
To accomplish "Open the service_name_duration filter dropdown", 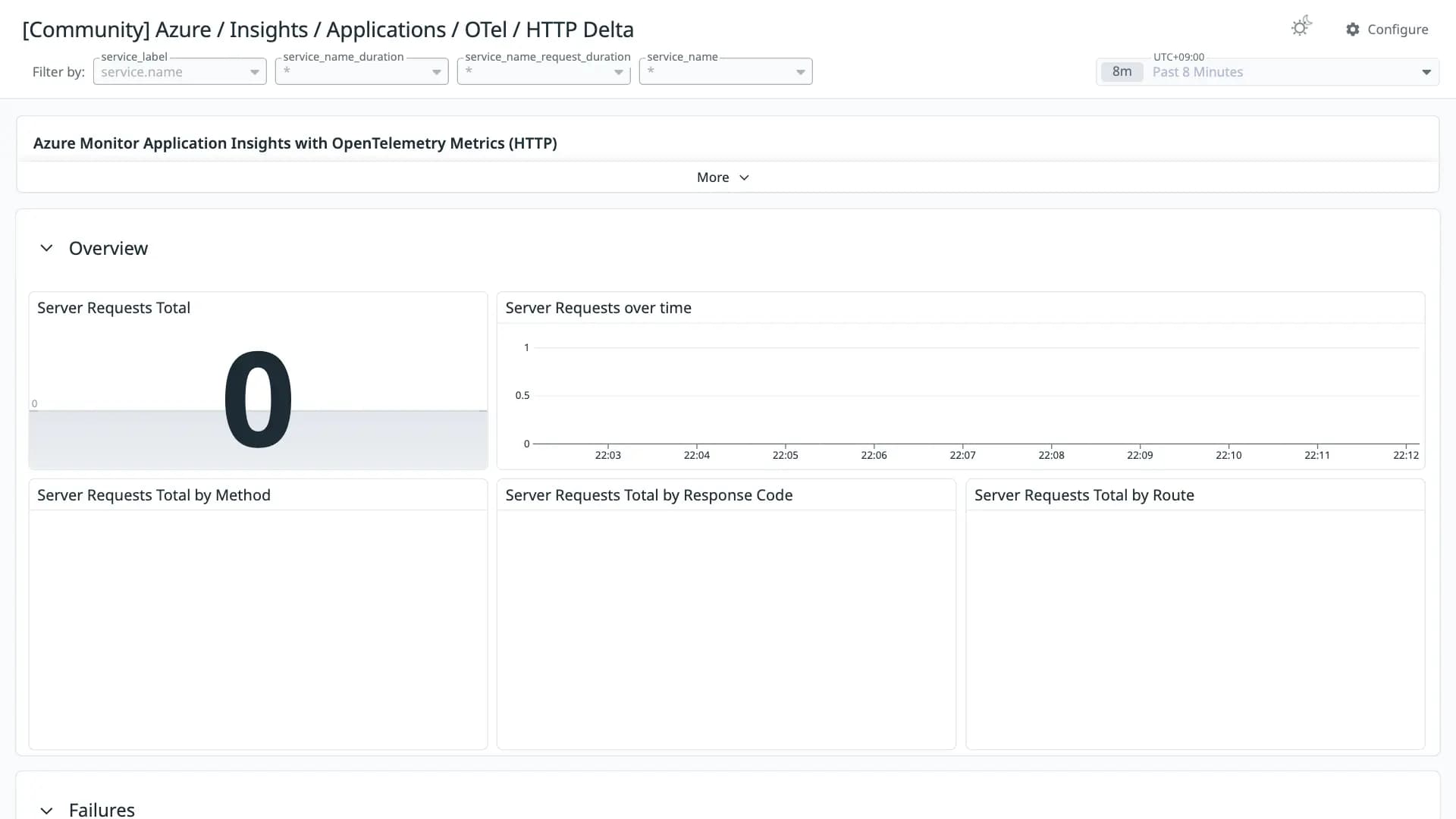I will pyautogui.click(x=362, y=71).
